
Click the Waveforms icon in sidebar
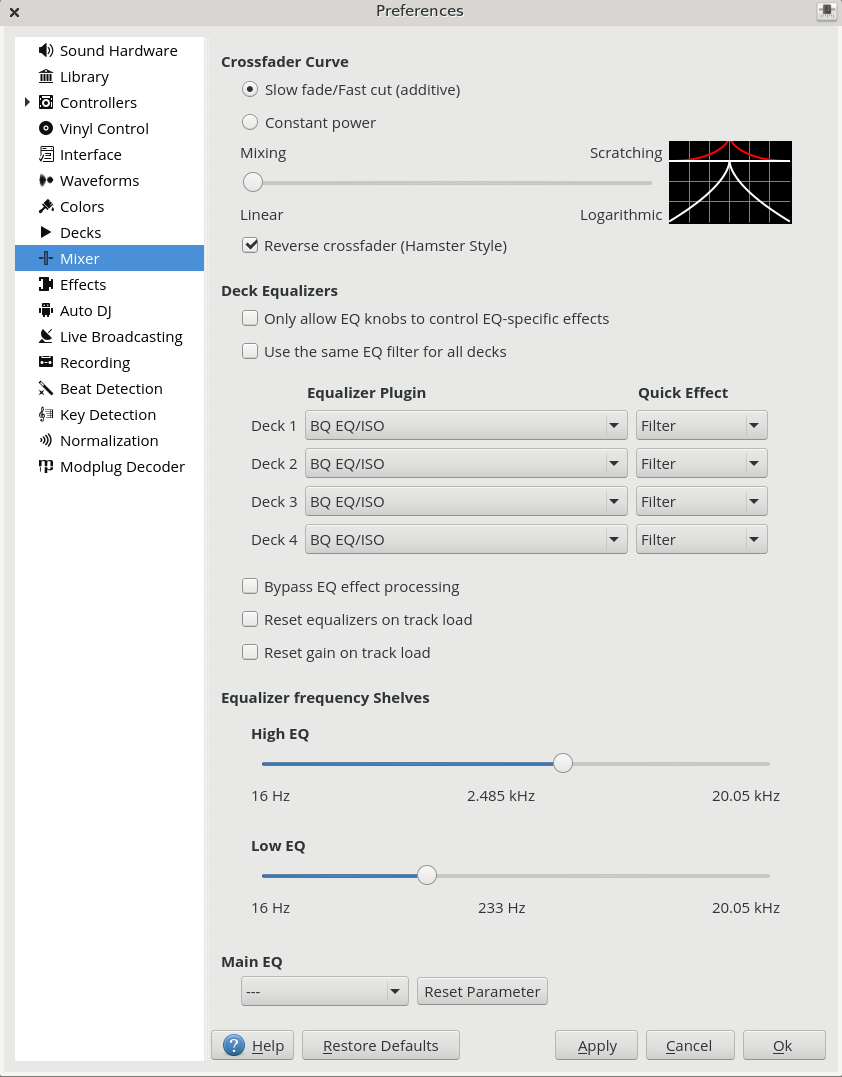coord(45,181)
